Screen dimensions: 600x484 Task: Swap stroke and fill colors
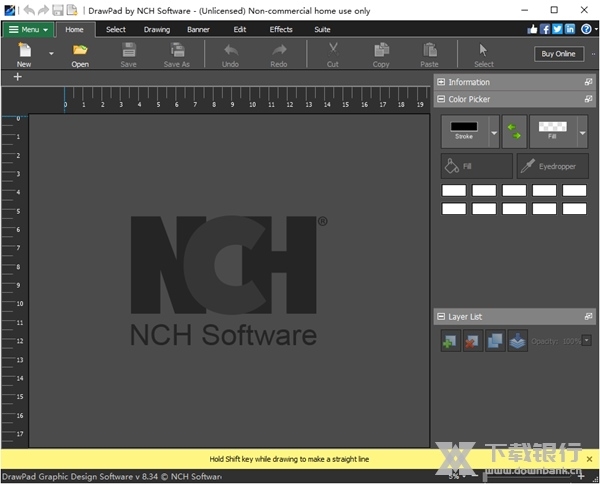(514, 132)
